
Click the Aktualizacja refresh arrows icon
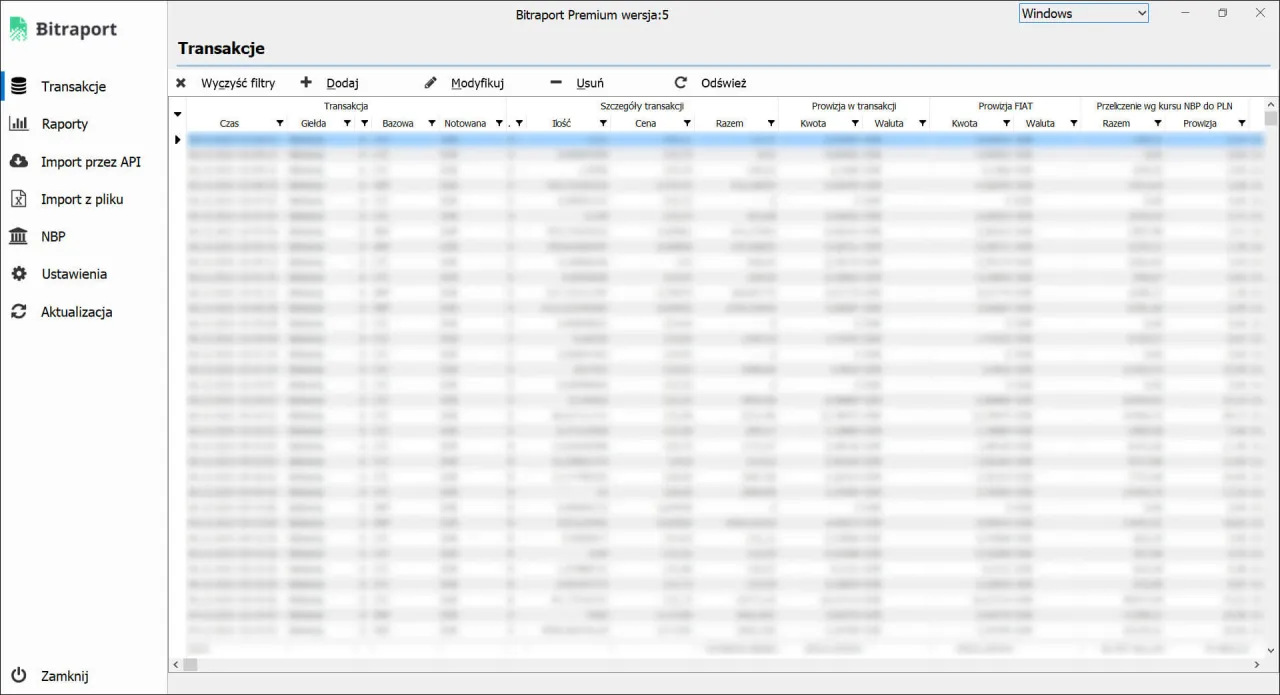(x=19, y=312)
